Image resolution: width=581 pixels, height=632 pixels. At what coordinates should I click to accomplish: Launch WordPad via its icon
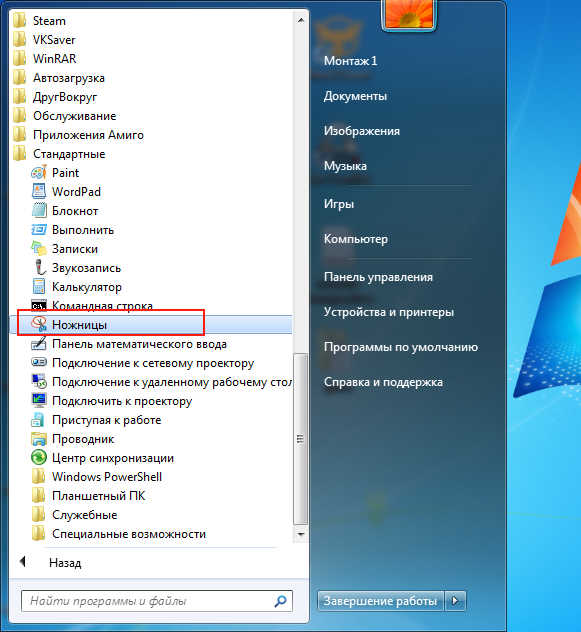(39, 191)
